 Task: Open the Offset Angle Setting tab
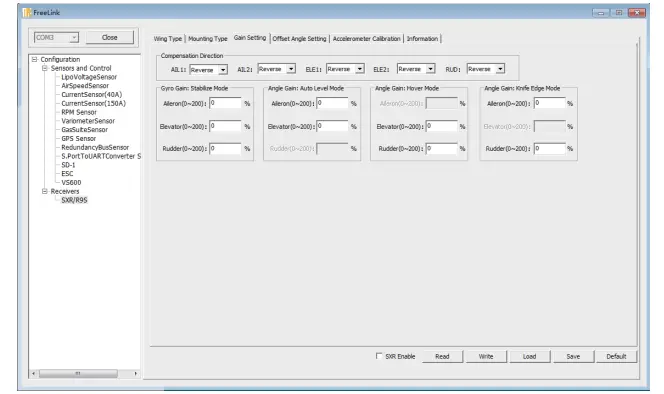(299, 39)
